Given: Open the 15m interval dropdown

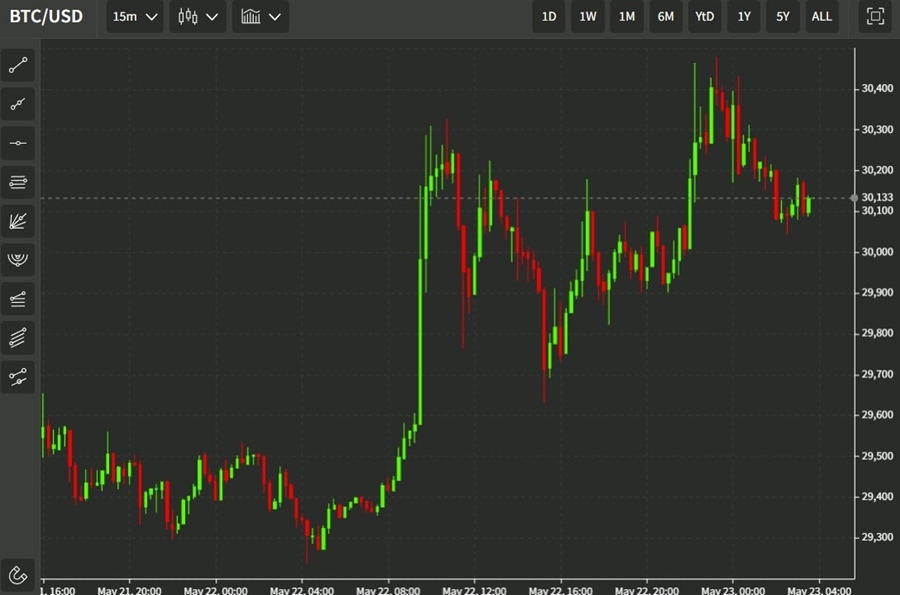Looking at the screenshot, I should coord(135,17).
